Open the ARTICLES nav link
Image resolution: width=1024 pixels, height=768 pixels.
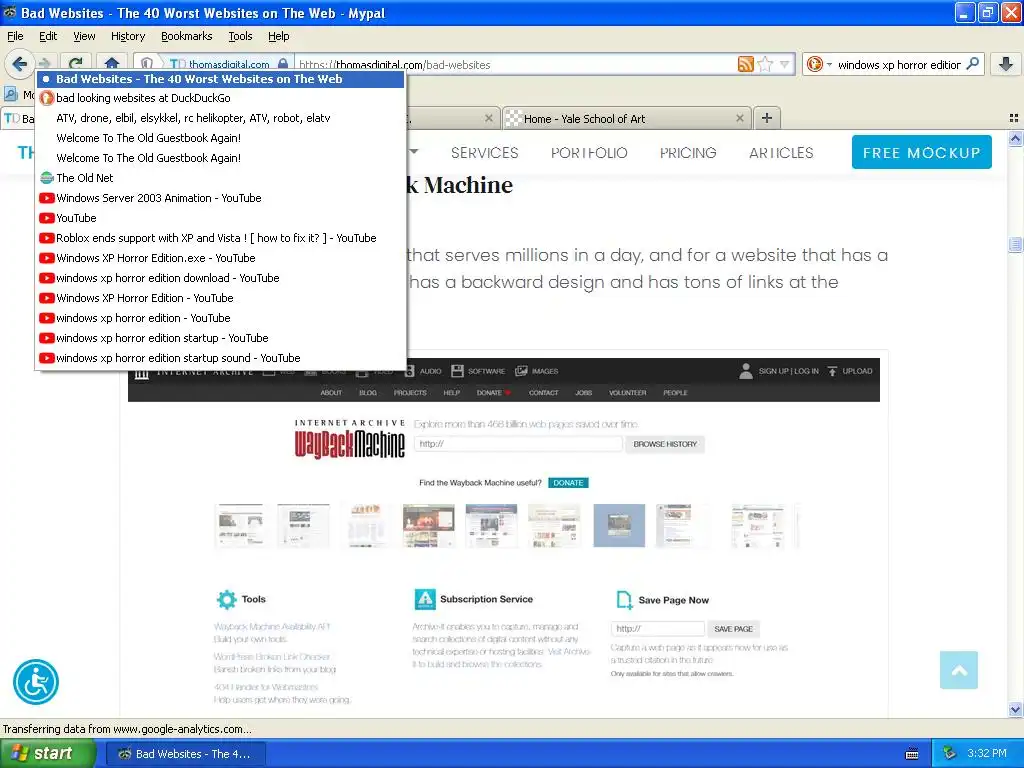click(781, 153)
